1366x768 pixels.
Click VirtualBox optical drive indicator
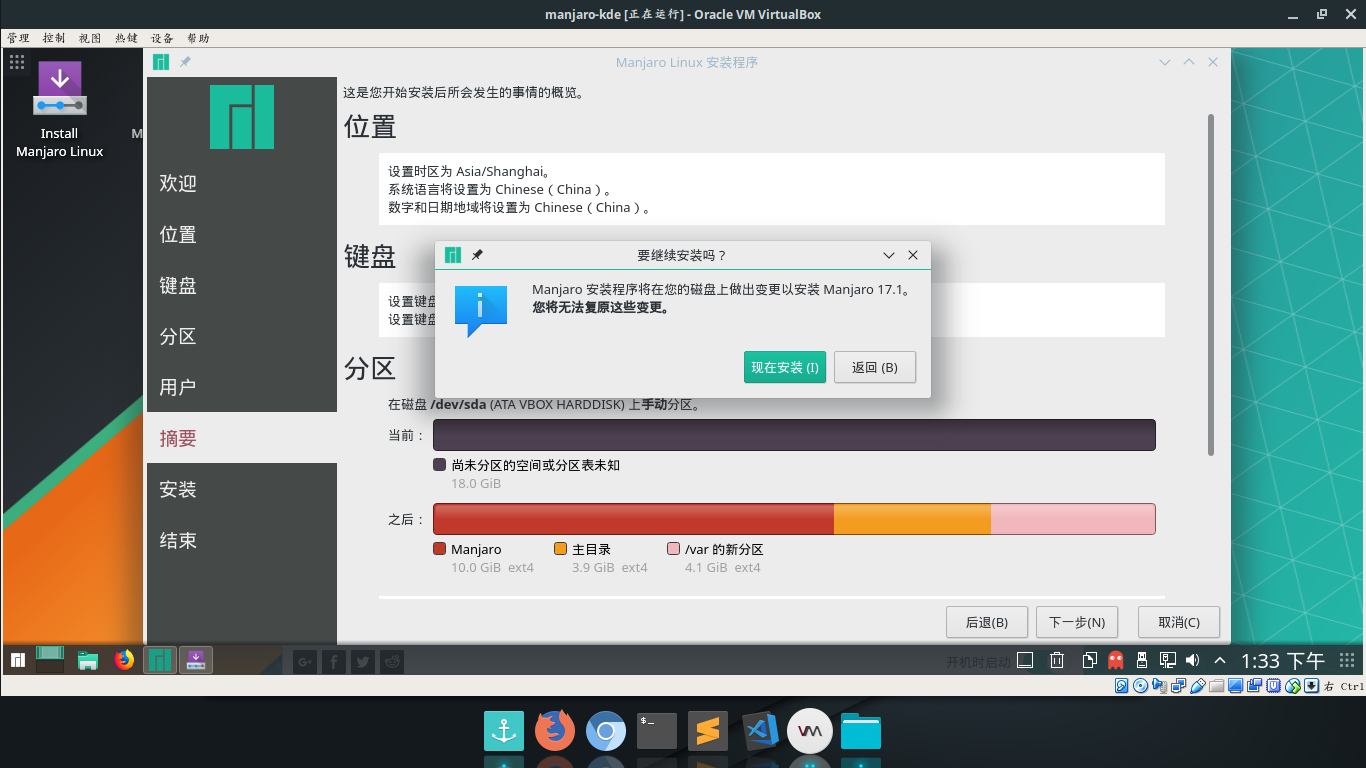point(1139,685)
